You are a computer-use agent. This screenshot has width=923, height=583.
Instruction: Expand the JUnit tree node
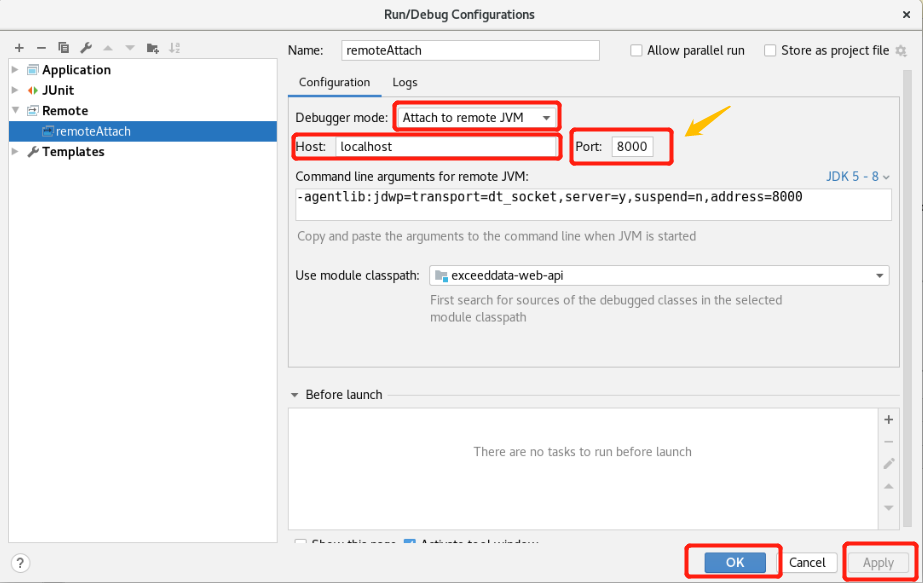coord(15,90)
